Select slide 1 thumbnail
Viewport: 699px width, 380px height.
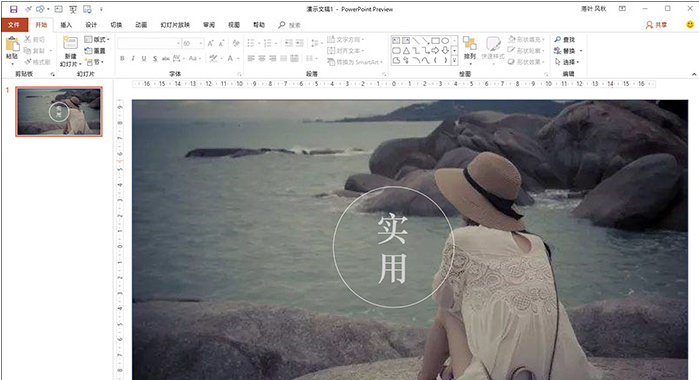click(x=59, y=112)
